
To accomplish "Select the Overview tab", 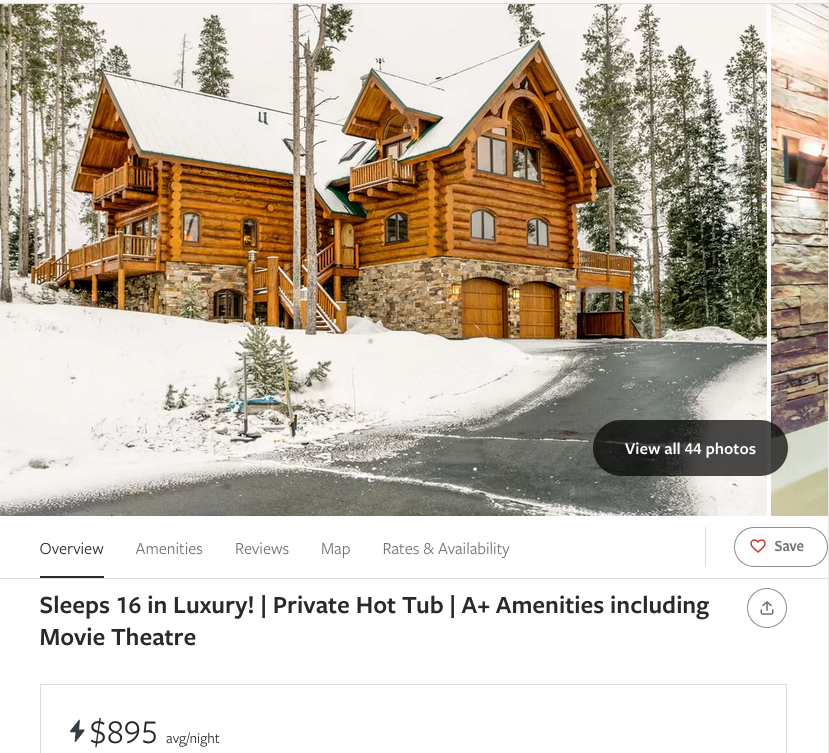I will 71,549.
